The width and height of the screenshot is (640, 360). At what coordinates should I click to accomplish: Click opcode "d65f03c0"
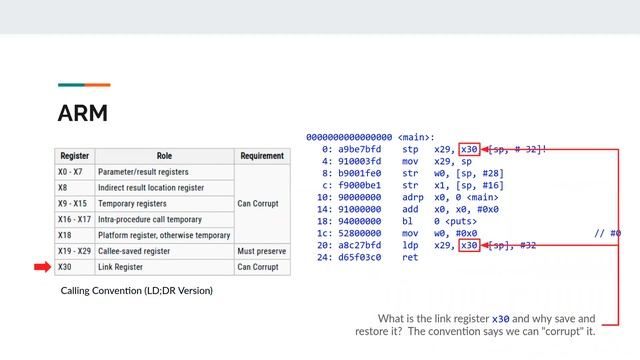pyautogui.click(x=360, y=258)
